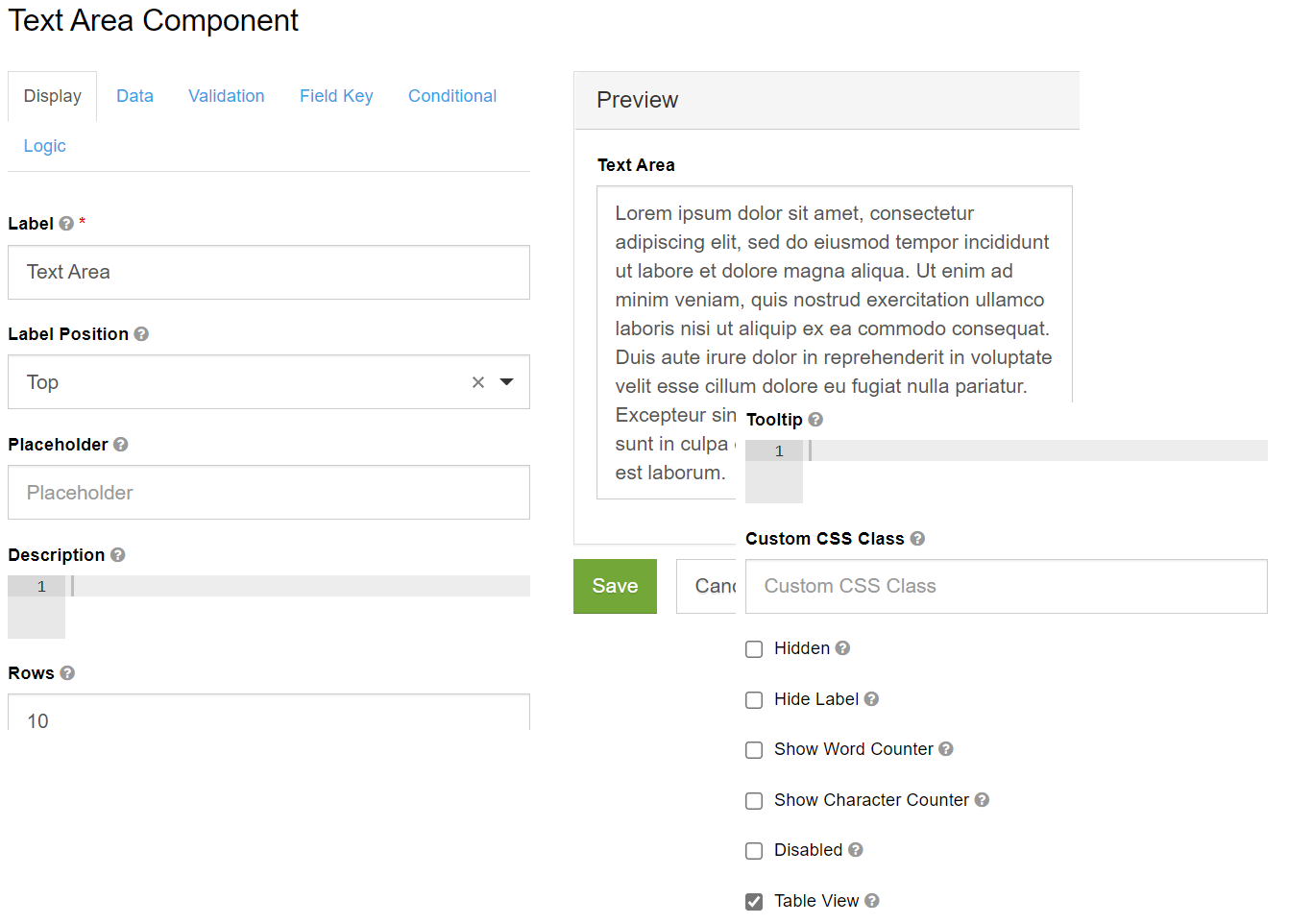Switch to the Validation tab
Image resolution: width=1289 pixels, height=924 pixels.
click(227, 96)
